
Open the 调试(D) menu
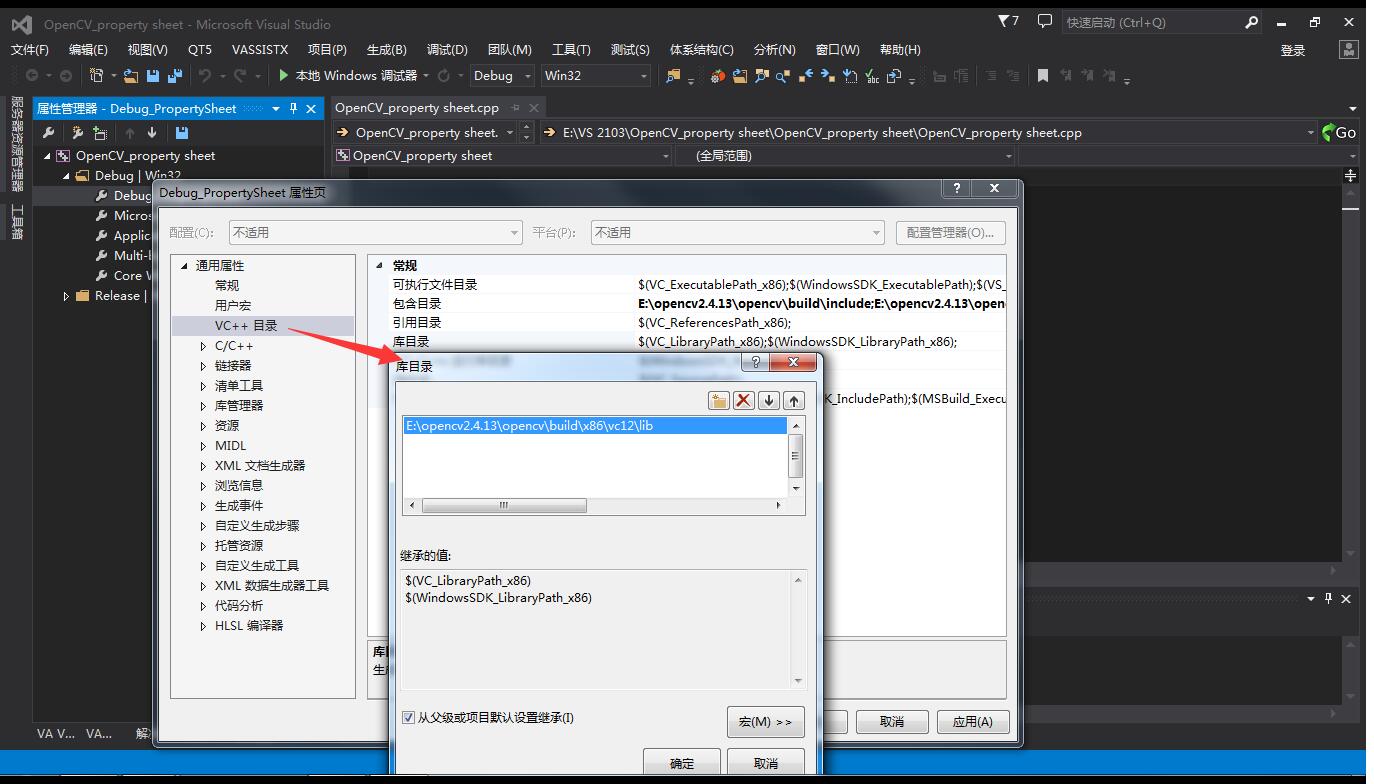point(447,49)
